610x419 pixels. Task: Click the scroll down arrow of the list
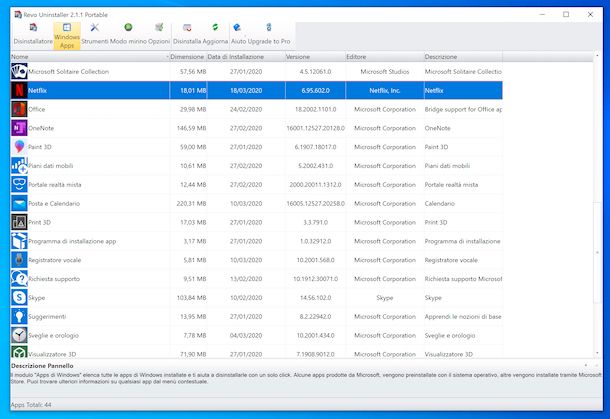pyautogui.click(x=598, y=353)
